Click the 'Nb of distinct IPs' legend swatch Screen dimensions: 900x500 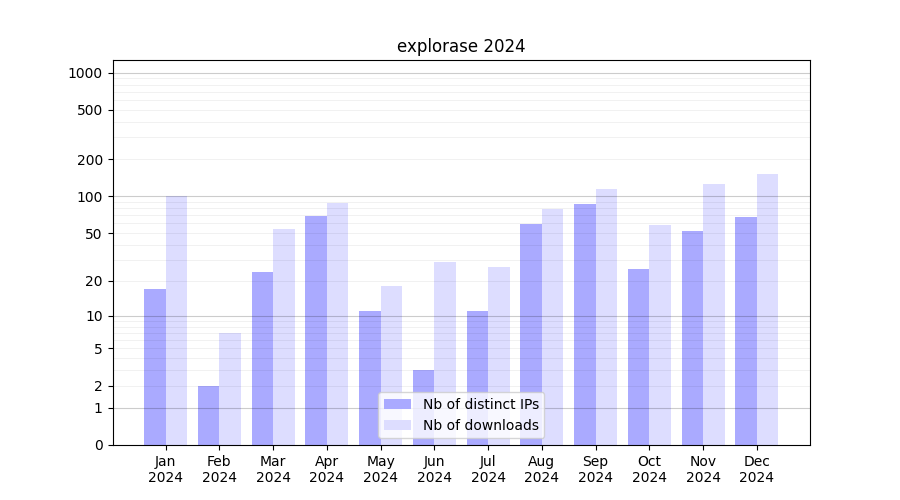pyautogui.click(x=397, y=404)
